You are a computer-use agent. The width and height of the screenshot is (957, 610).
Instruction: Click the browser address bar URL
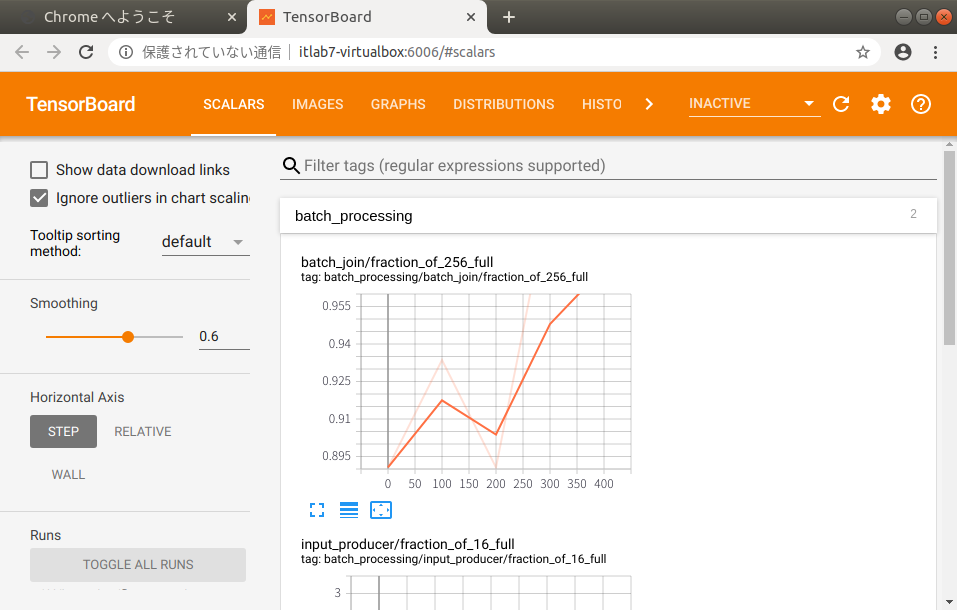(397, 52)
